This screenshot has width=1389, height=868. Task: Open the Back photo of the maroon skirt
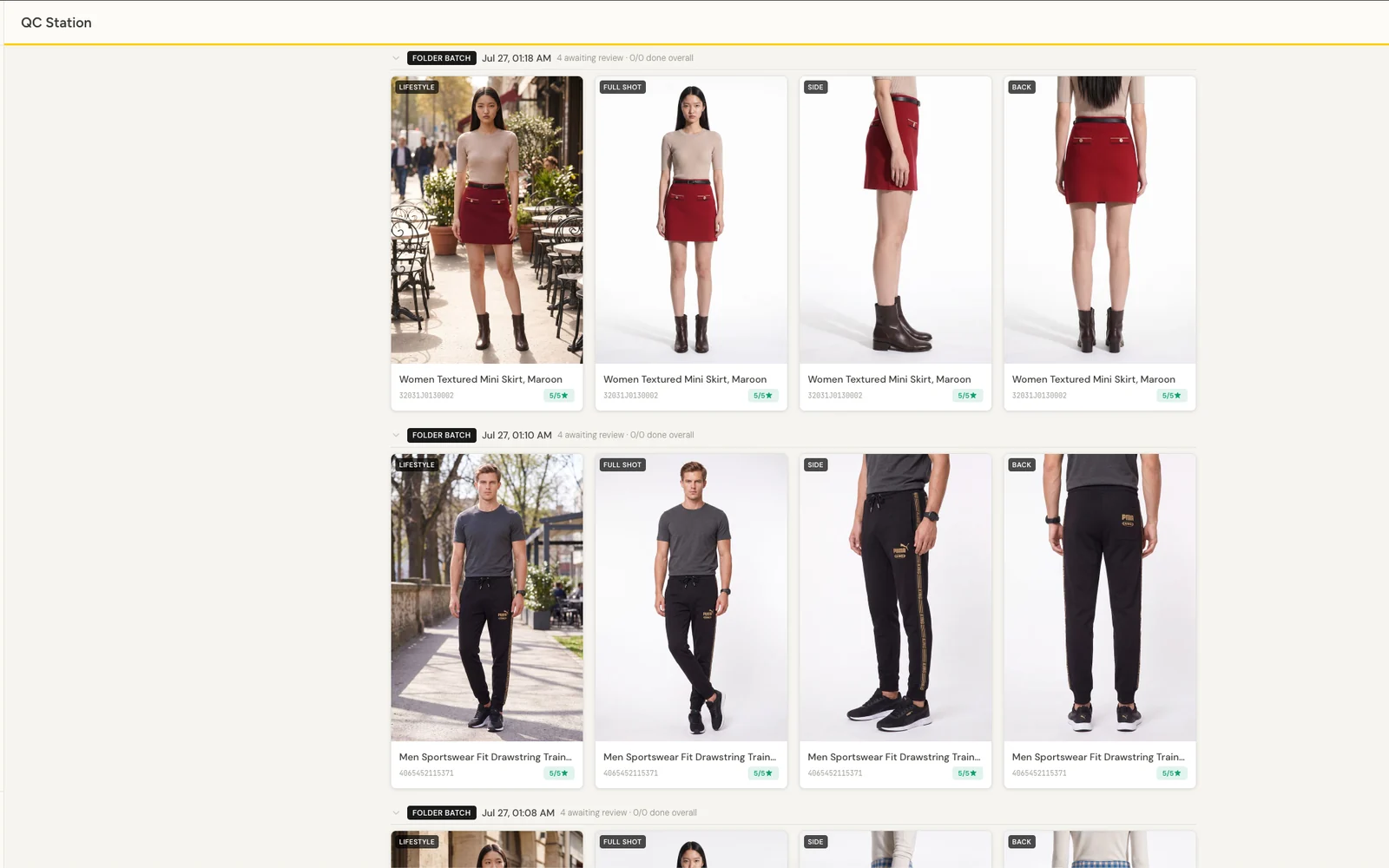point(1100,220)
